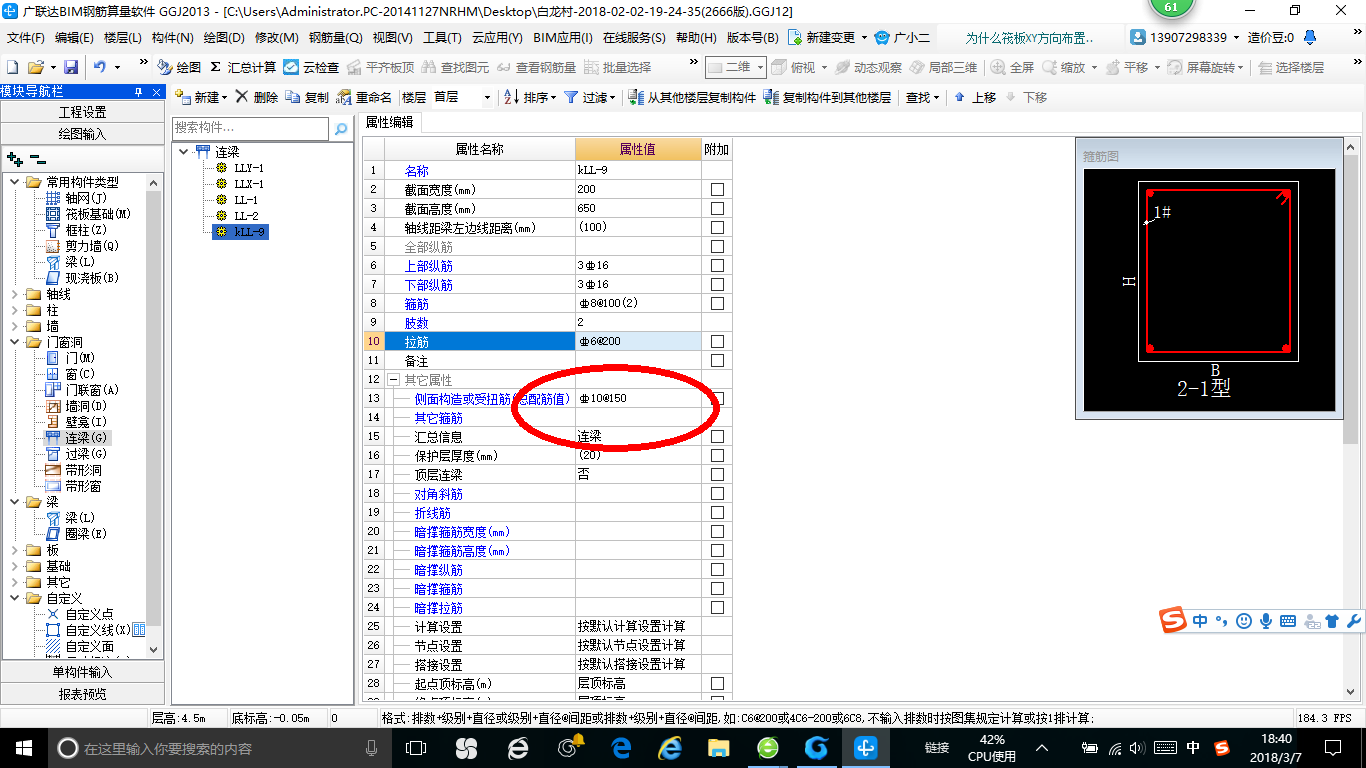Launch 云检查 cloud check

311,67
